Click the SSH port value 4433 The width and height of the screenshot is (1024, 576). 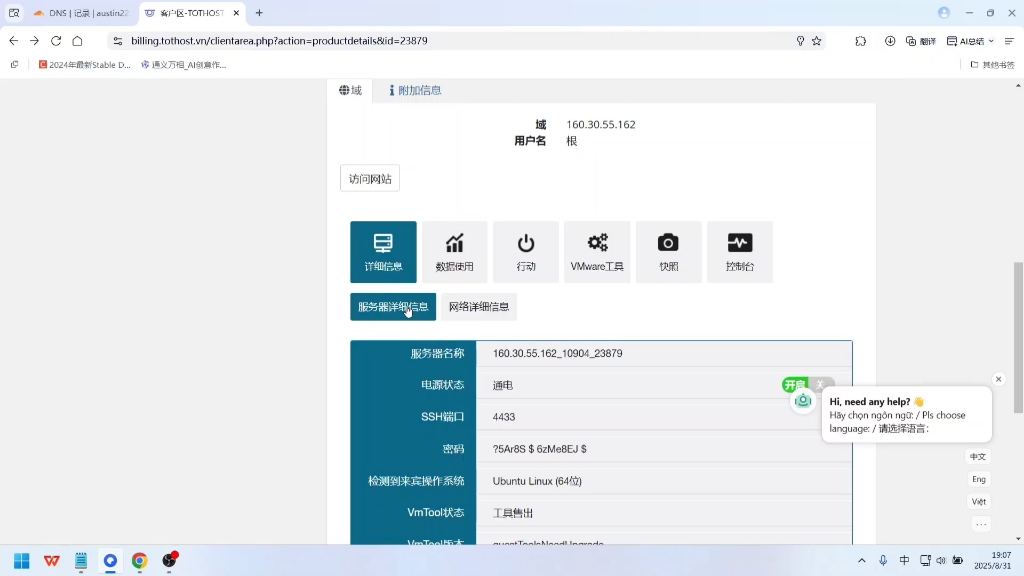click(504, 417)
